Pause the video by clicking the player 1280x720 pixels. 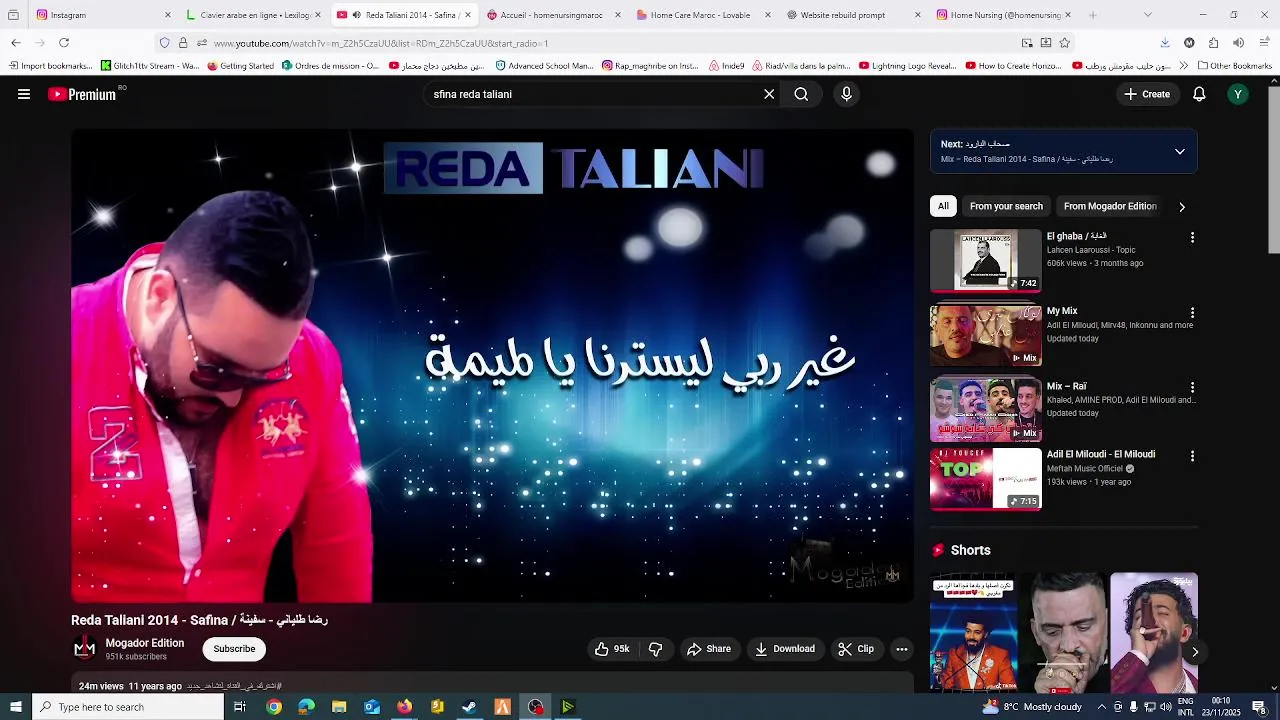point(492,366)
